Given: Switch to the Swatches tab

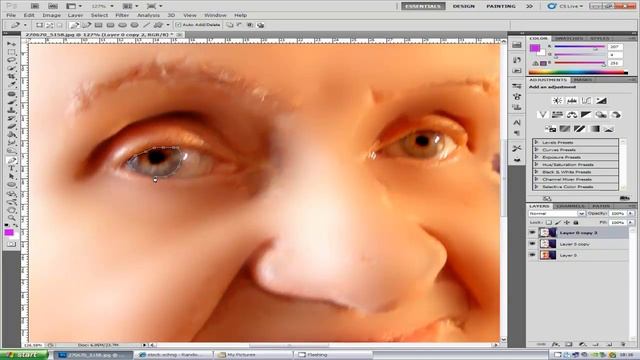Looking at the screenshot, I should click(x=569, y=38).
